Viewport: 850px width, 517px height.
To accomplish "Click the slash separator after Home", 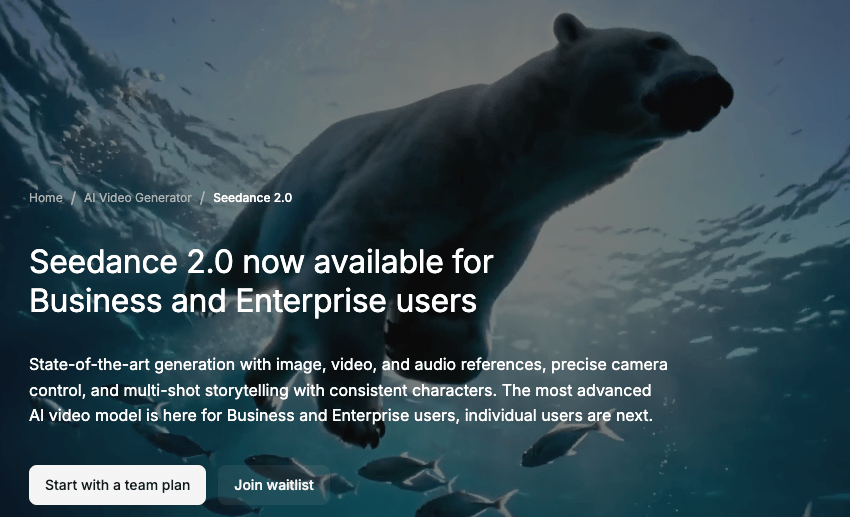I will [73, 198].
